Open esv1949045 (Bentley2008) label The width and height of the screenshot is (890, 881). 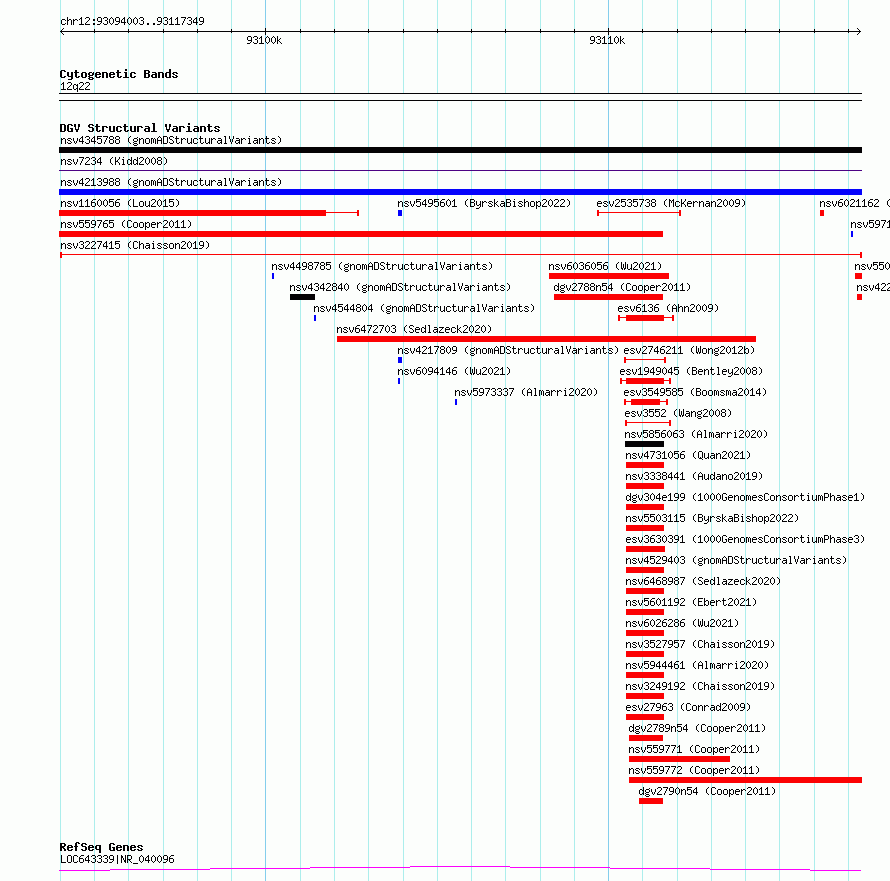691,371
